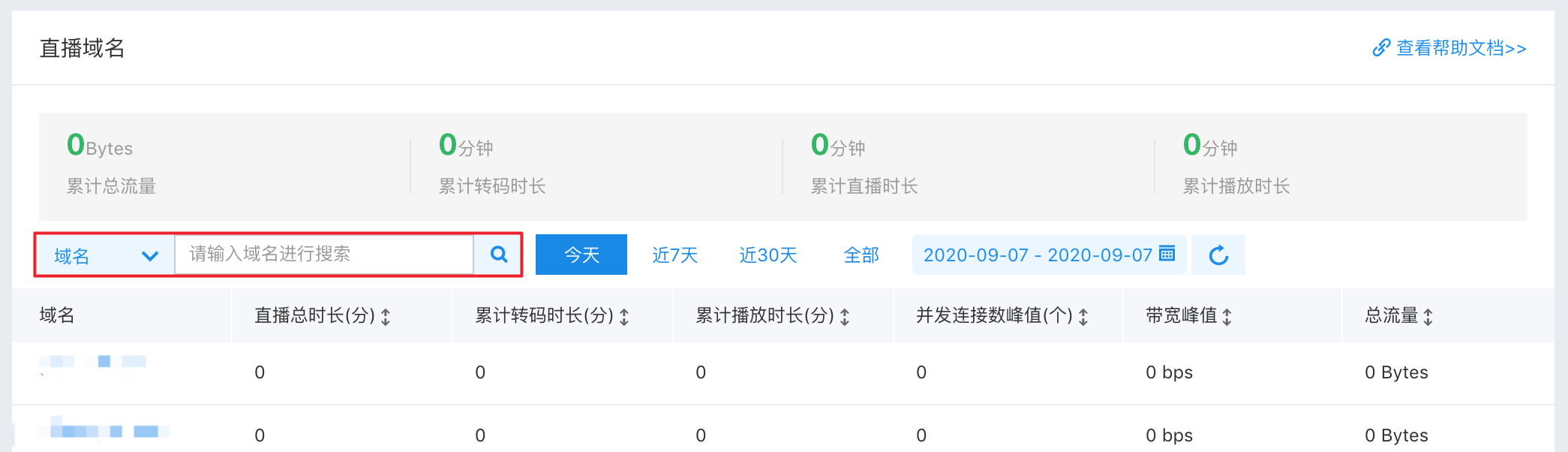Click the 累计播放时长 summary label

pyautogui.click(x=1236, y=186)
